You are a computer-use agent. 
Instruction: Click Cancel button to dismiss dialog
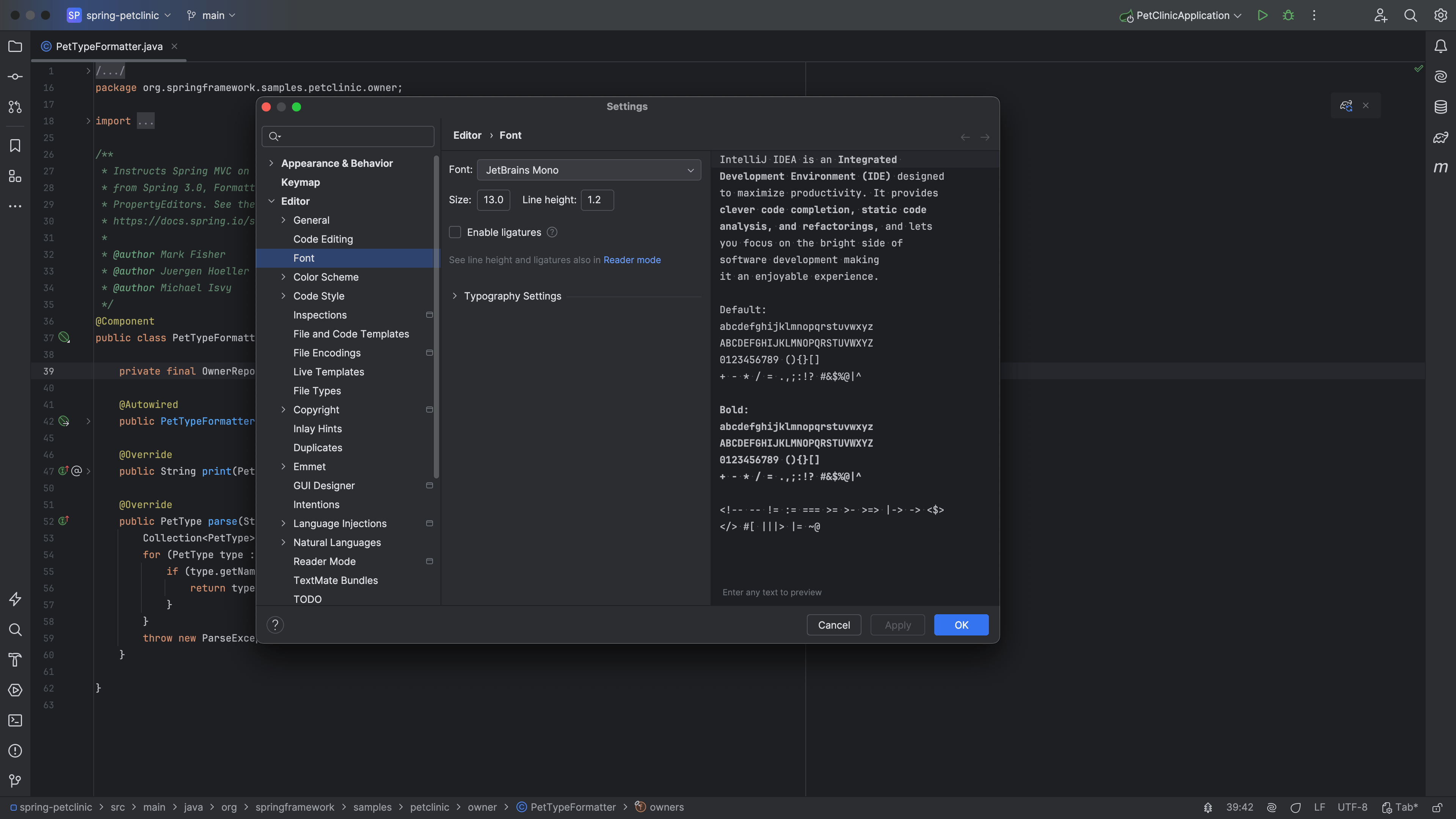(x=834, y=625)
